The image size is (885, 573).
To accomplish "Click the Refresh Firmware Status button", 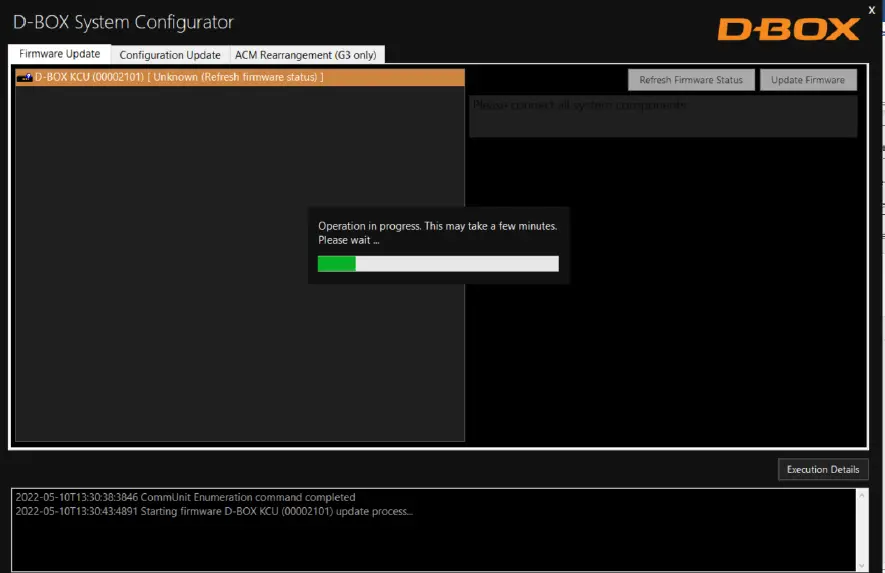I will pos(691,80).
